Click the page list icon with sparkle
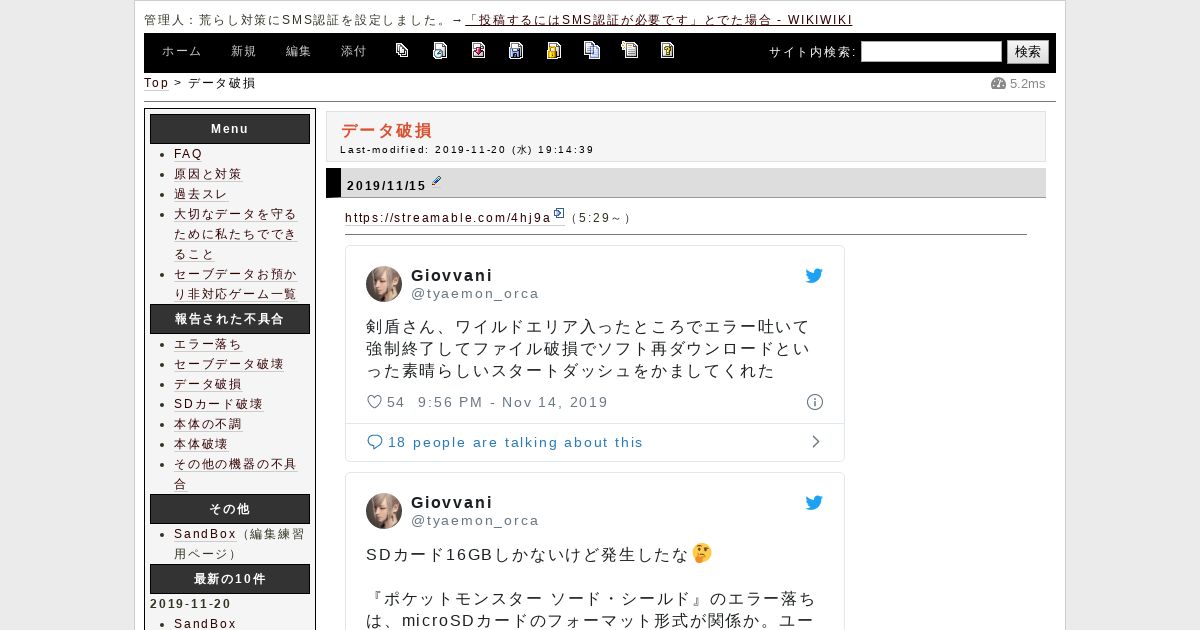The width and height of the screenshot is (1200, 630). (x=629, y=50)
